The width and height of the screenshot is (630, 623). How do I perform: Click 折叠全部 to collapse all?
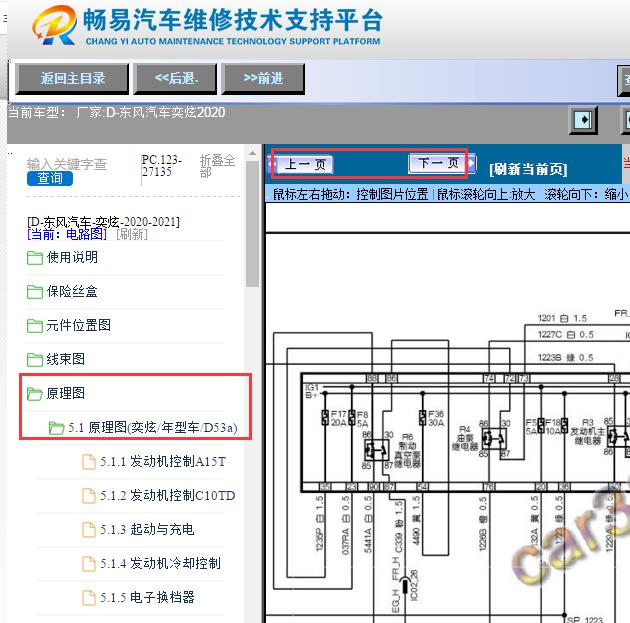click(217, 165)
